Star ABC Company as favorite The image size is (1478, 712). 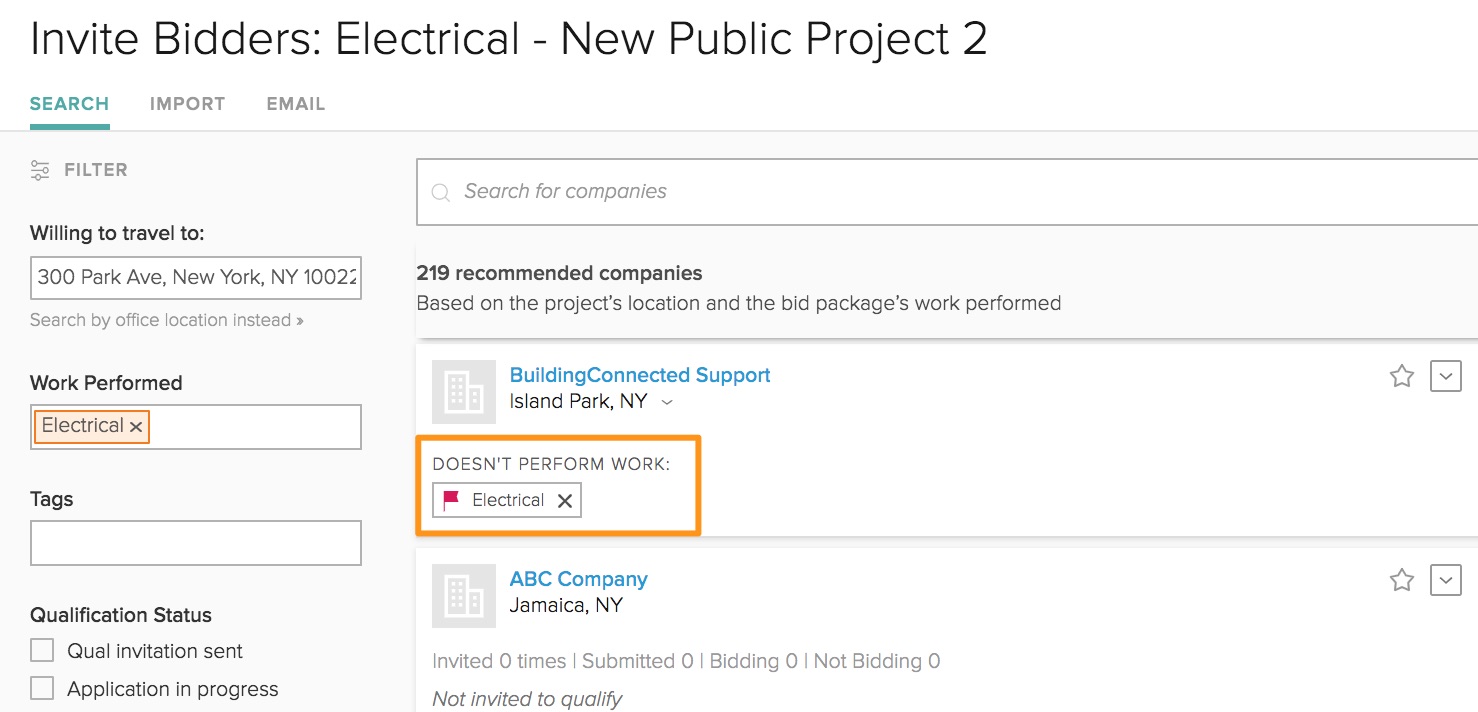click(x=1402, y=580)
